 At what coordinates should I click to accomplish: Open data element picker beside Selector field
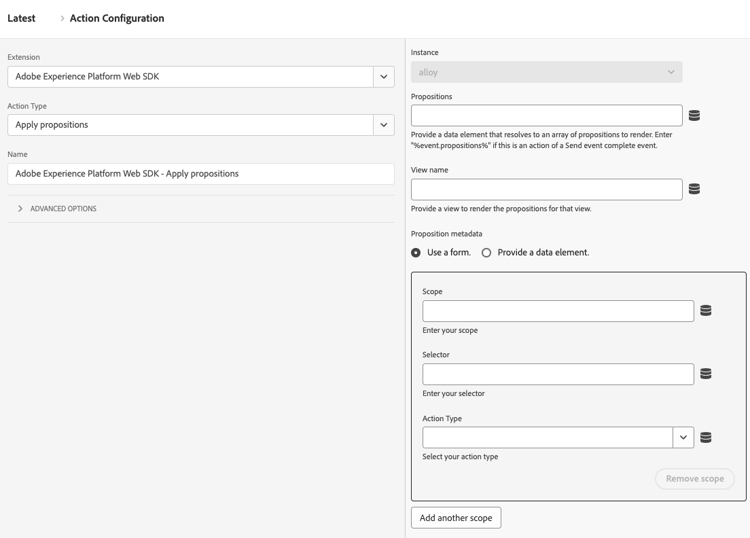pos(706,373)
